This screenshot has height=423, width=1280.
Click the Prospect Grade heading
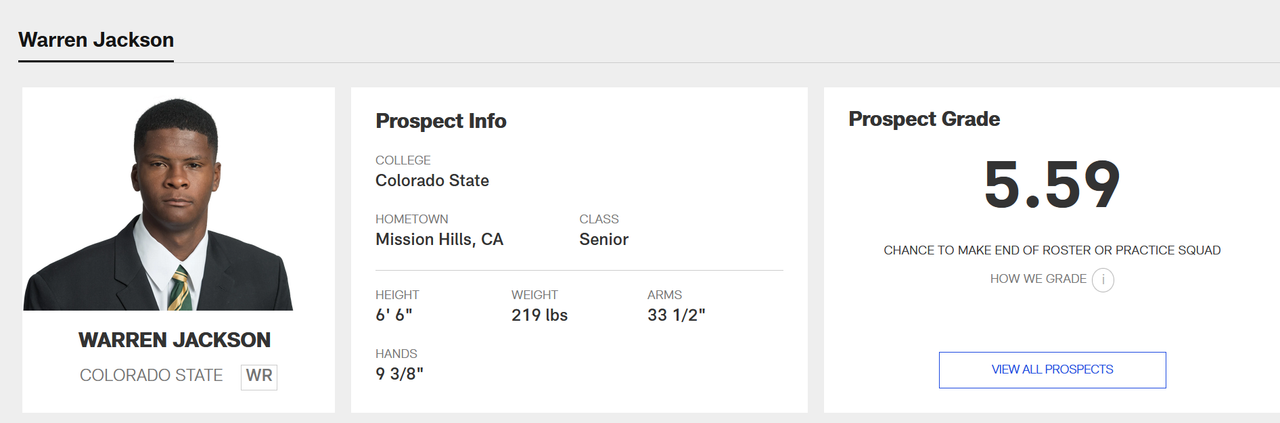[924, 119]
